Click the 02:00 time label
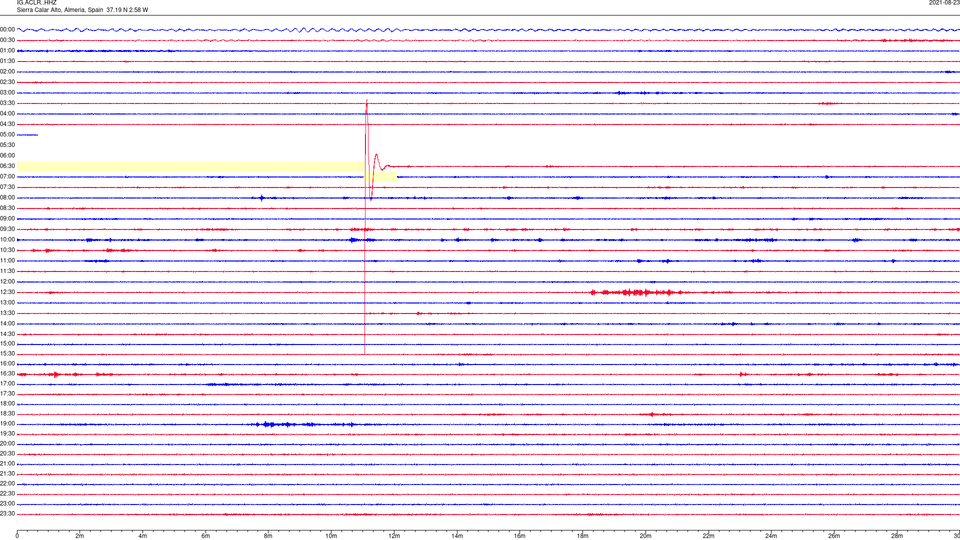This screenshot has width=960, height=540. click(x=7, y=72)
